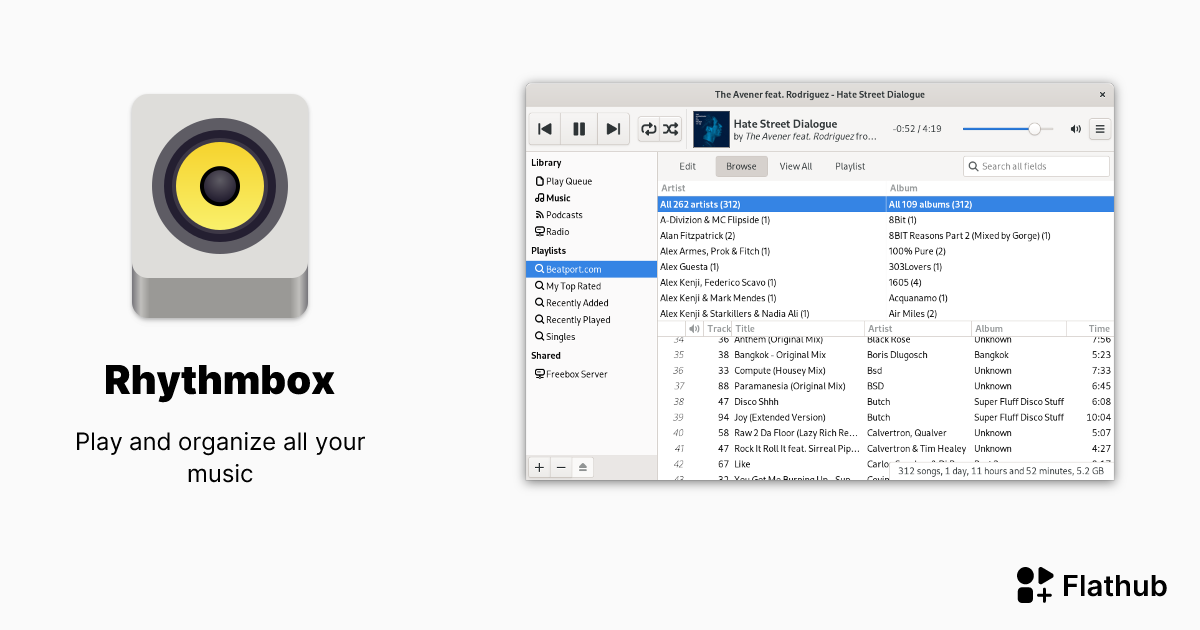This screenshot has height=630, width=1200.
Task: Switch to the Playlist tab
Action: coord(849,166)
